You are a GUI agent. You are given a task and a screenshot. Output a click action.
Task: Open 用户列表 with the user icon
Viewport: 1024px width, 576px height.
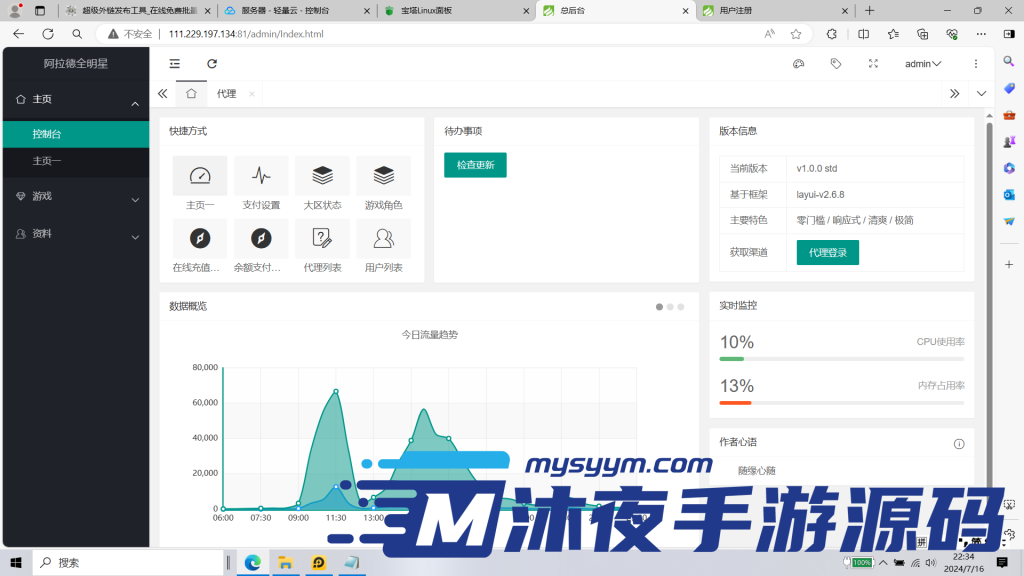click(x=383, y=239)
